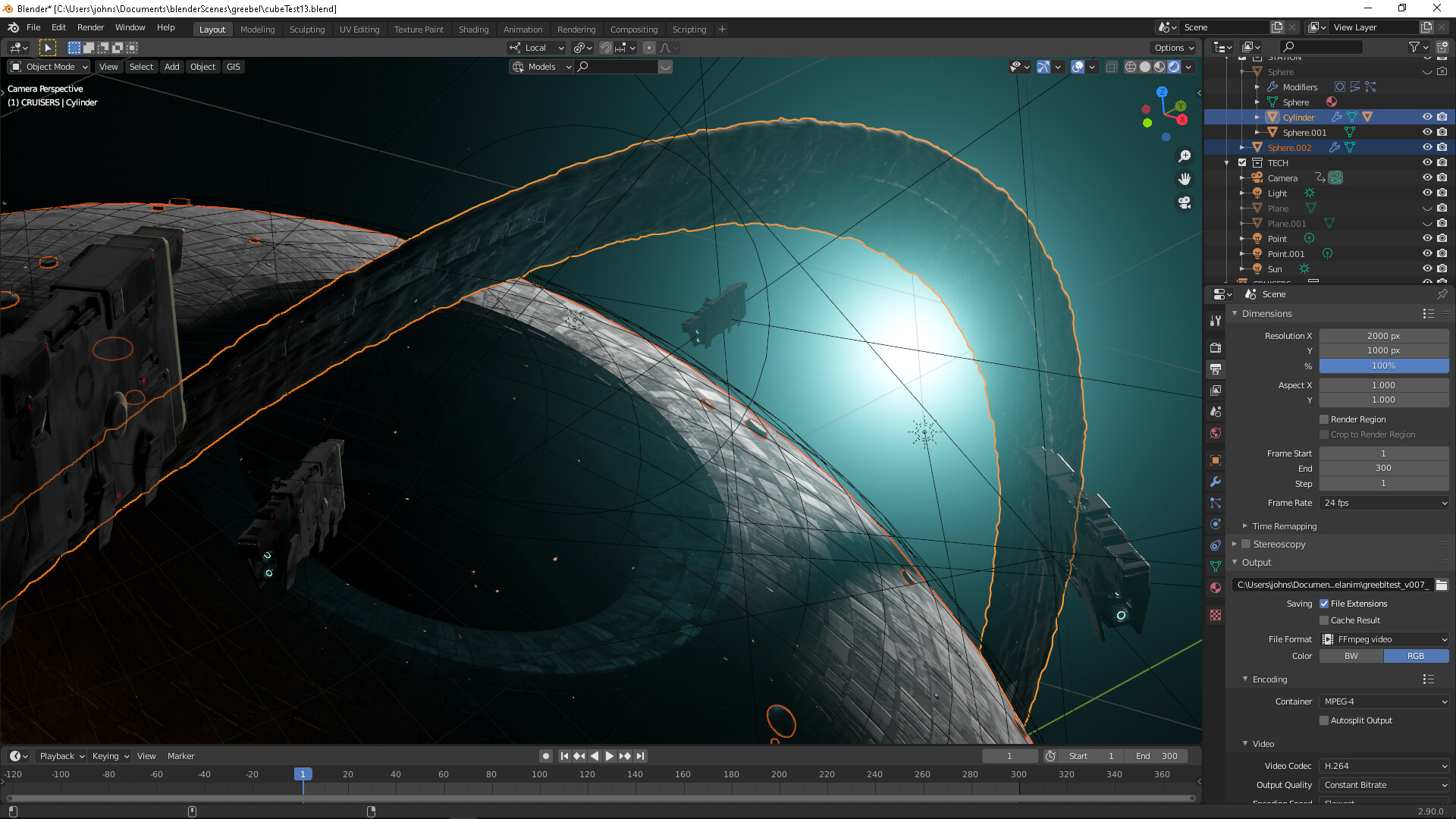Open Output properties tab icon

click(x=1216, y=369)
